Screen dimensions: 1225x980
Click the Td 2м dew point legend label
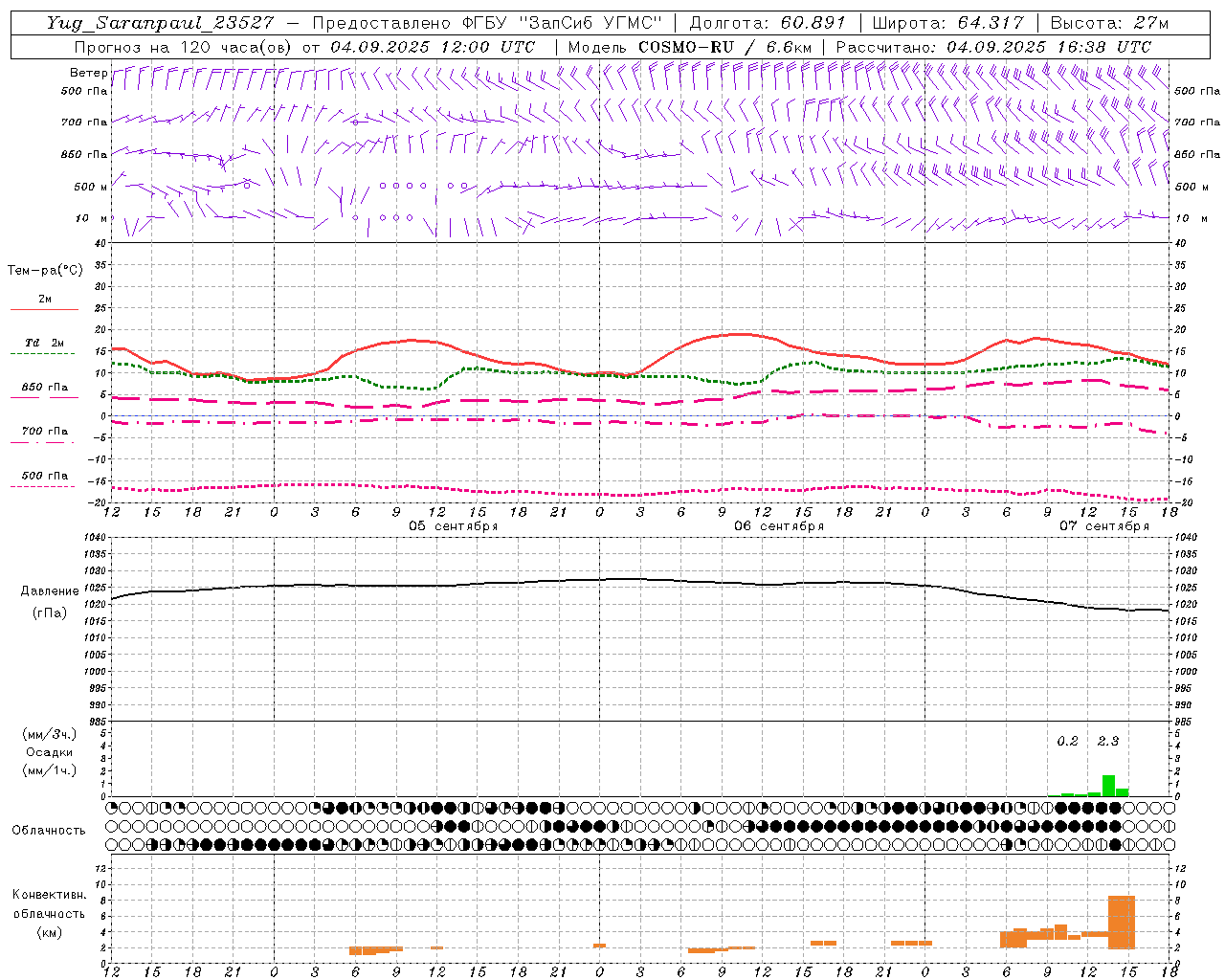[45, 342]
